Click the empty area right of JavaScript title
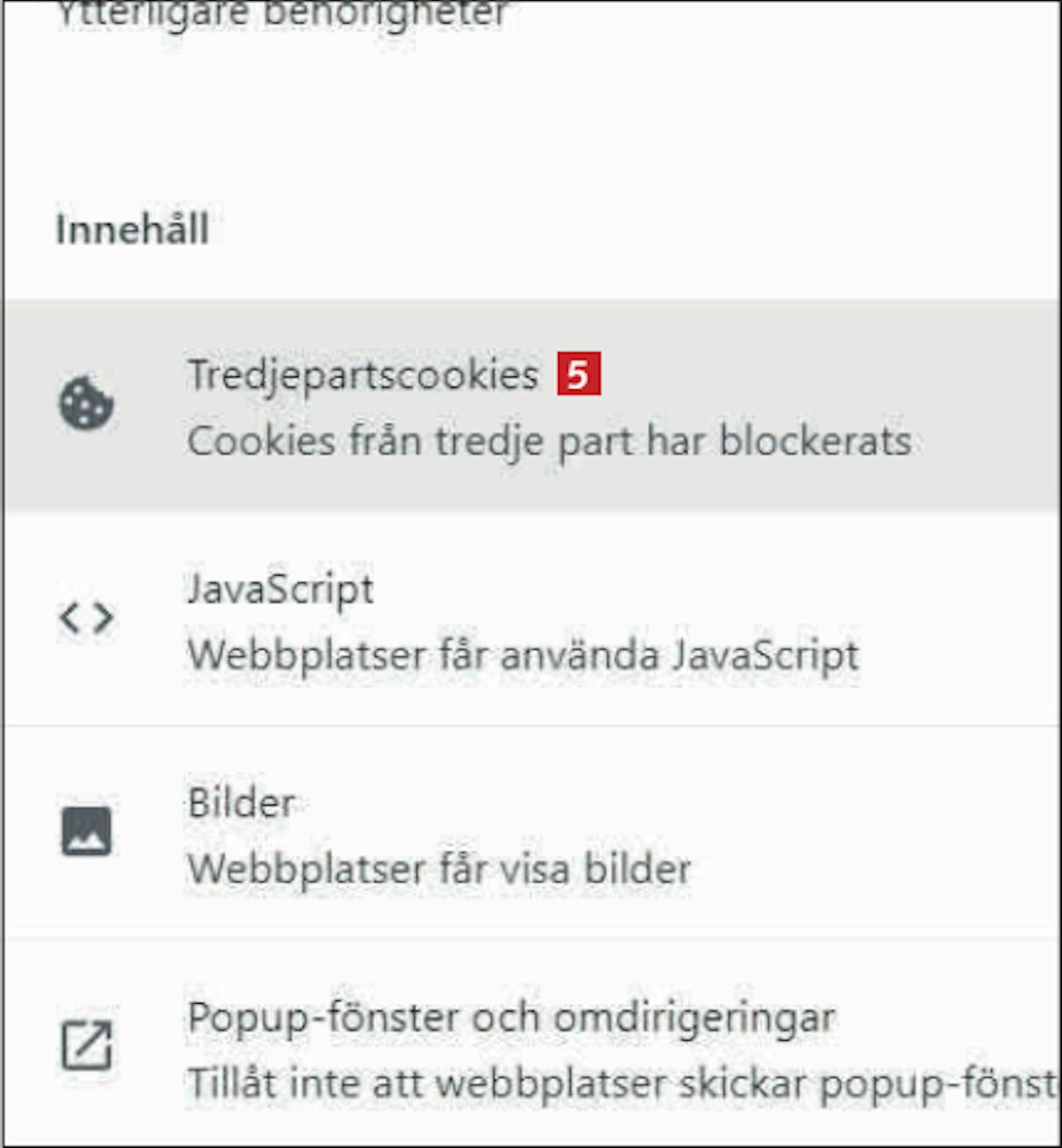The width and height of the screenshot is (1062, 1148). (708, 589)
